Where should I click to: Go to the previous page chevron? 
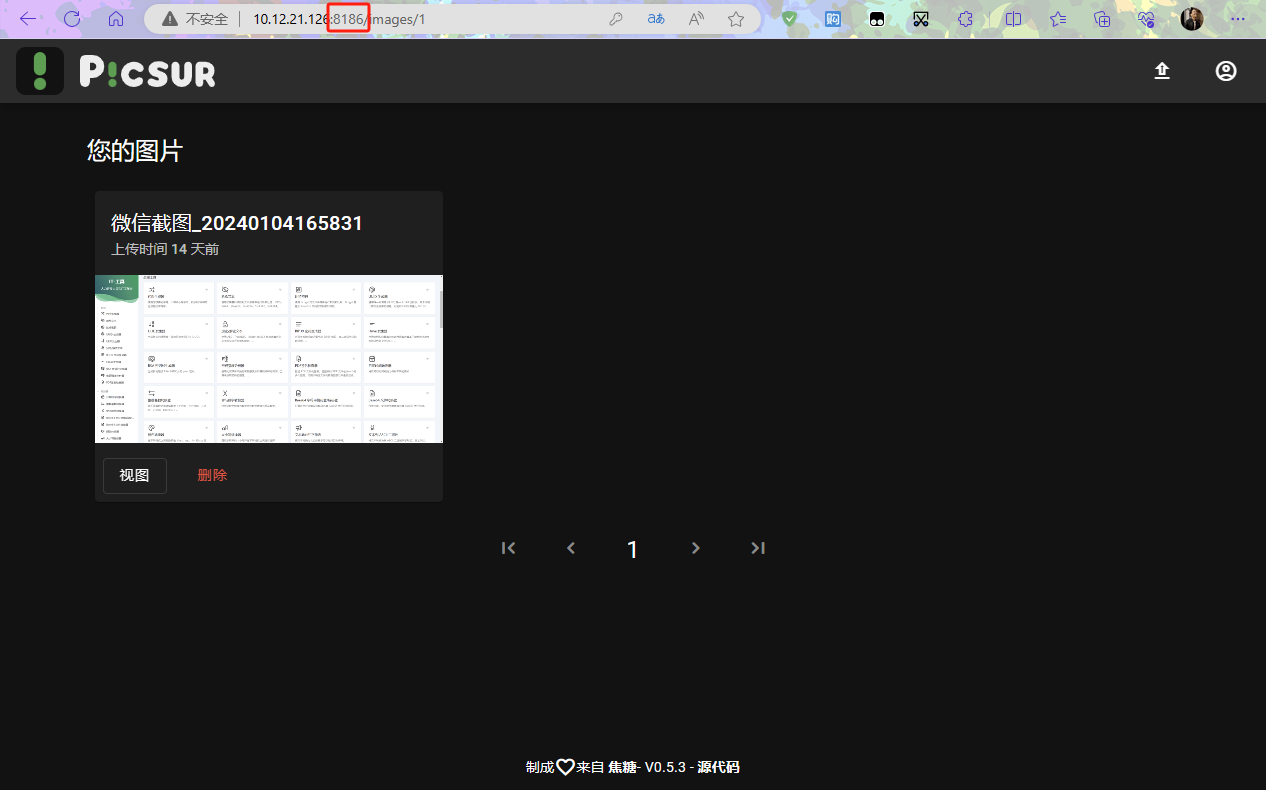click(x=571, y=548)
